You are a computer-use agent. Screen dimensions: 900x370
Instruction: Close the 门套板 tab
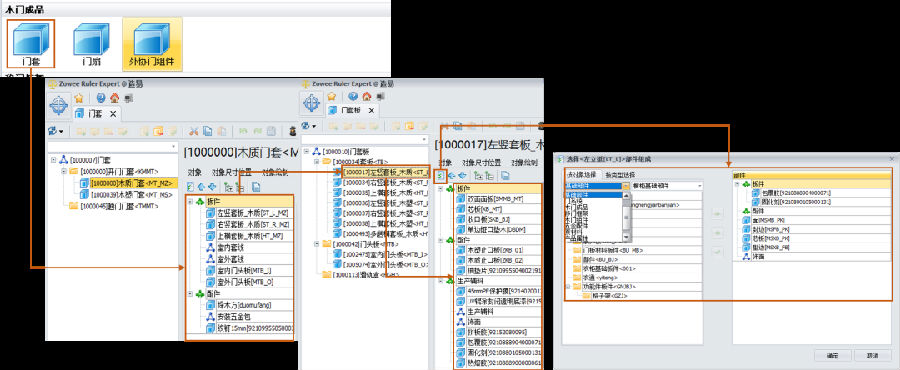[x=371, y=110]
